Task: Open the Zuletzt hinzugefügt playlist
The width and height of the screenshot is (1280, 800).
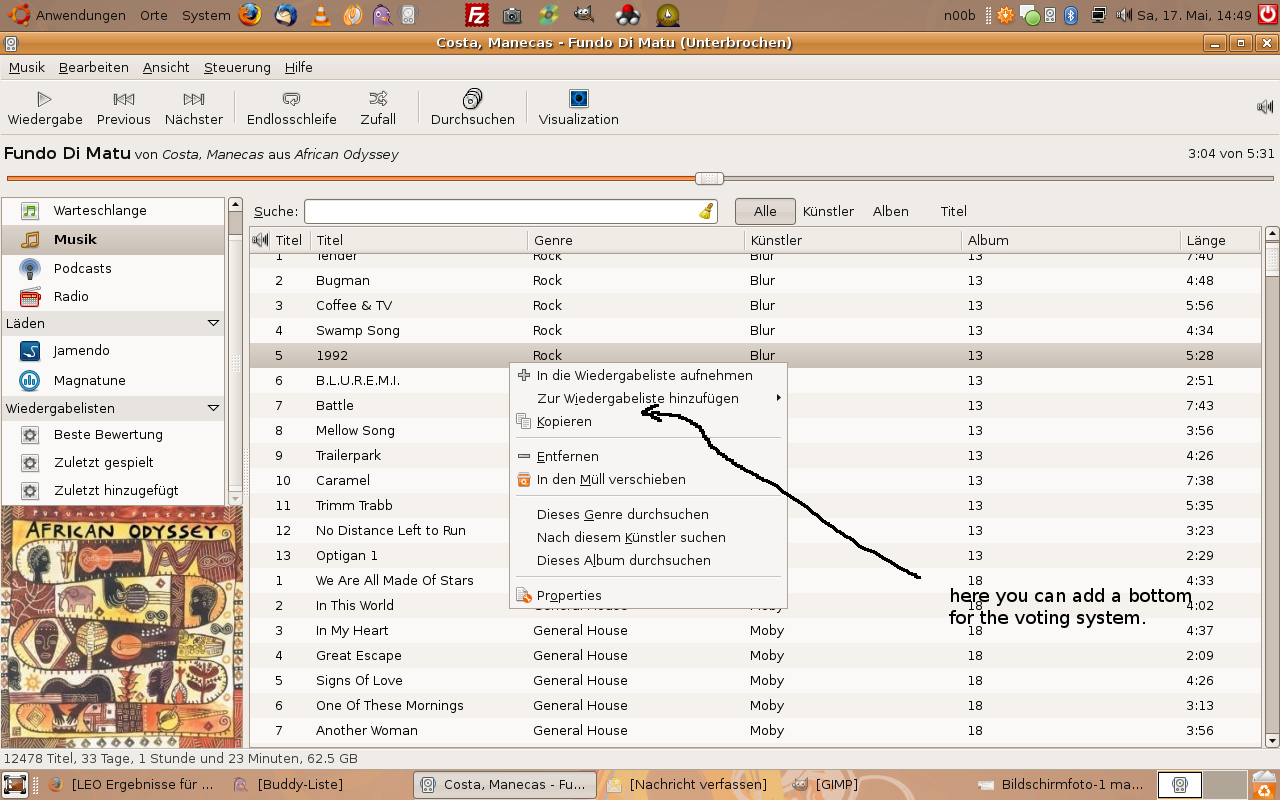Action: tap(113, 491)
